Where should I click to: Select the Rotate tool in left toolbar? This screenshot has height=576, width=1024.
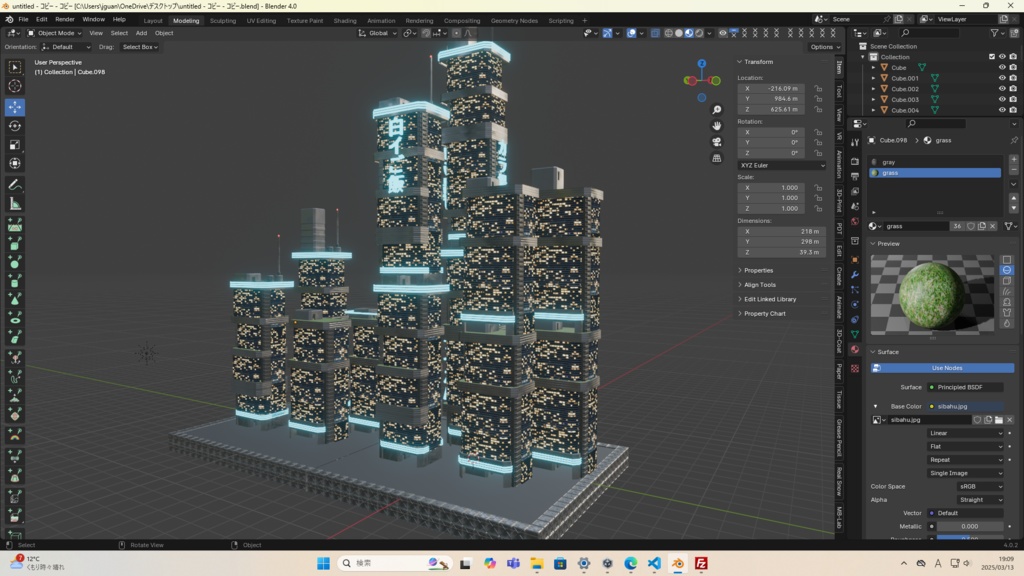point(15,126)
